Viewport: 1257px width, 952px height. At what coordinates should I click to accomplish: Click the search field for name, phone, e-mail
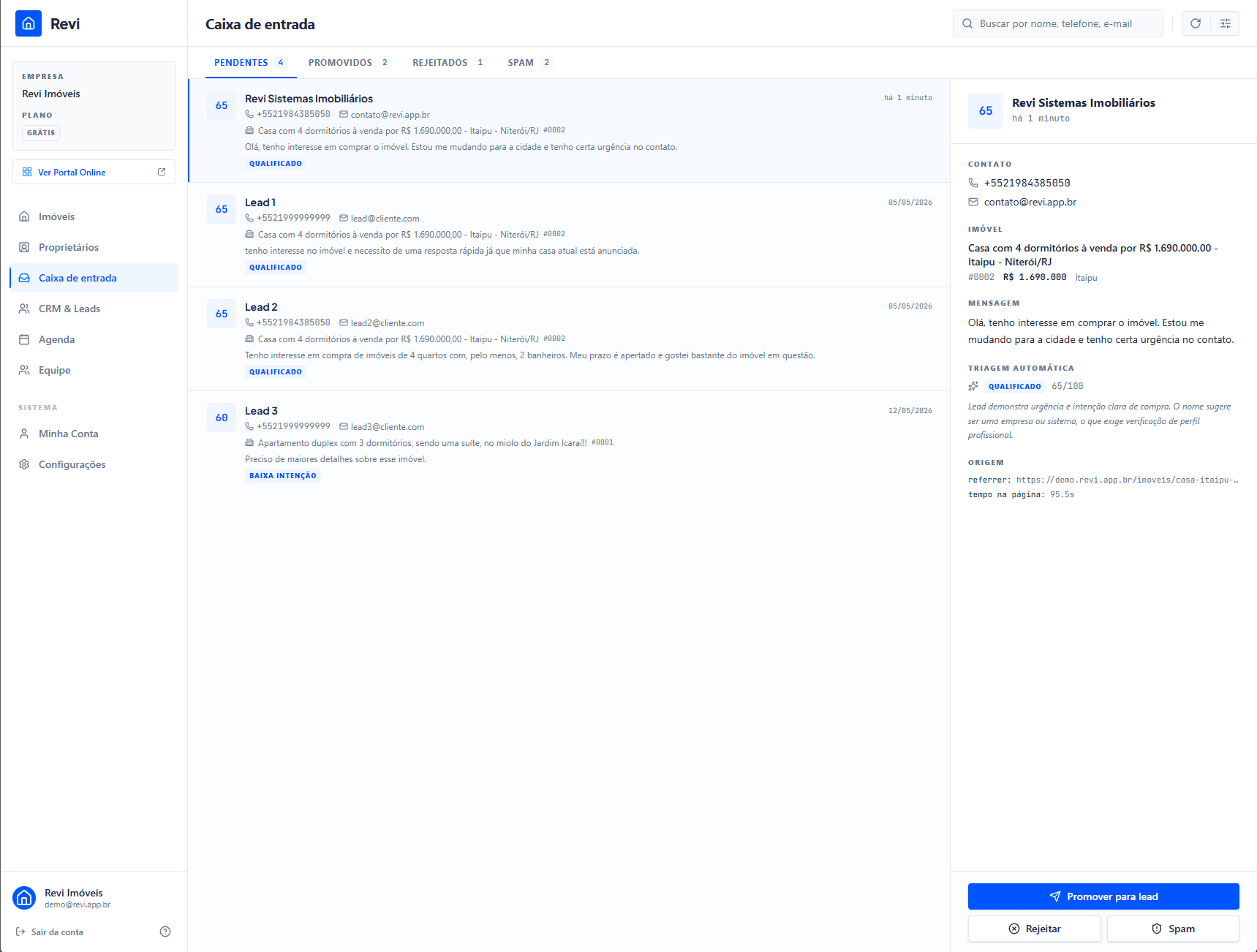[1058, 23]
